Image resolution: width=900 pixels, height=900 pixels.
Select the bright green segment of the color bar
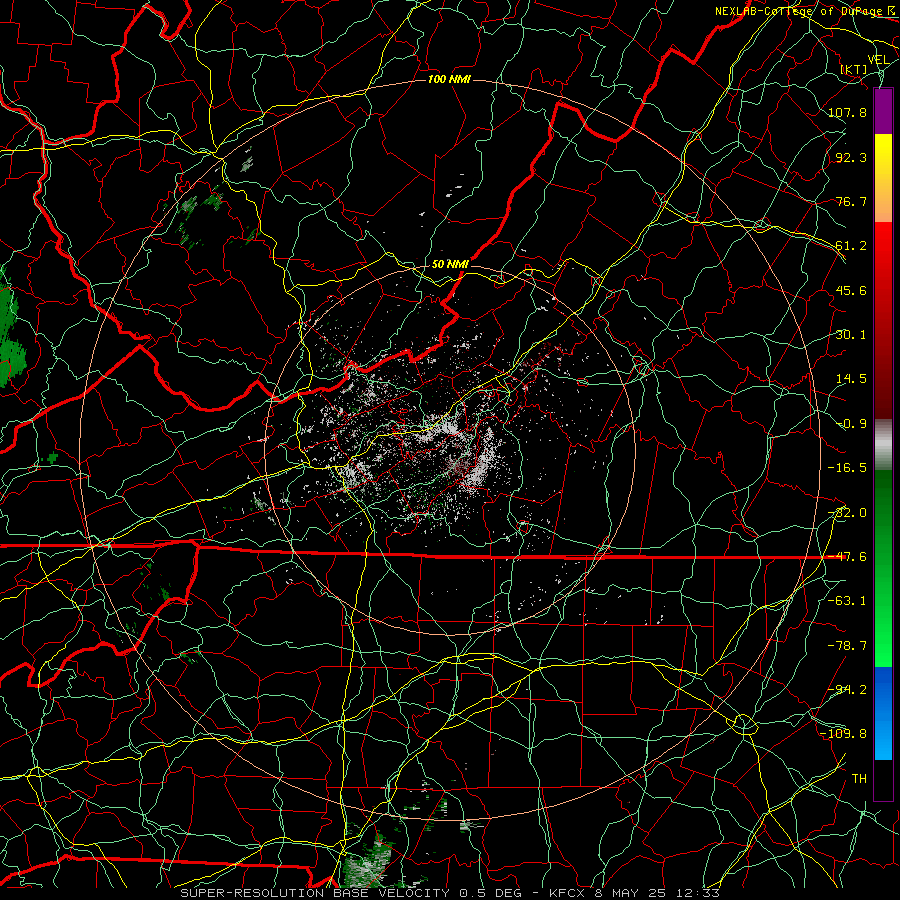pos(883,568)
